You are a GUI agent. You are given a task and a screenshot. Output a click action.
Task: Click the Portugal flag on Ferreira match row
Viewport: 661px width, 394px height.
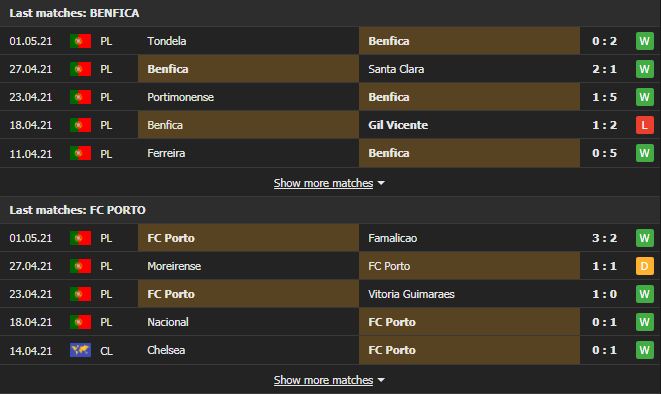click(81, 153)
